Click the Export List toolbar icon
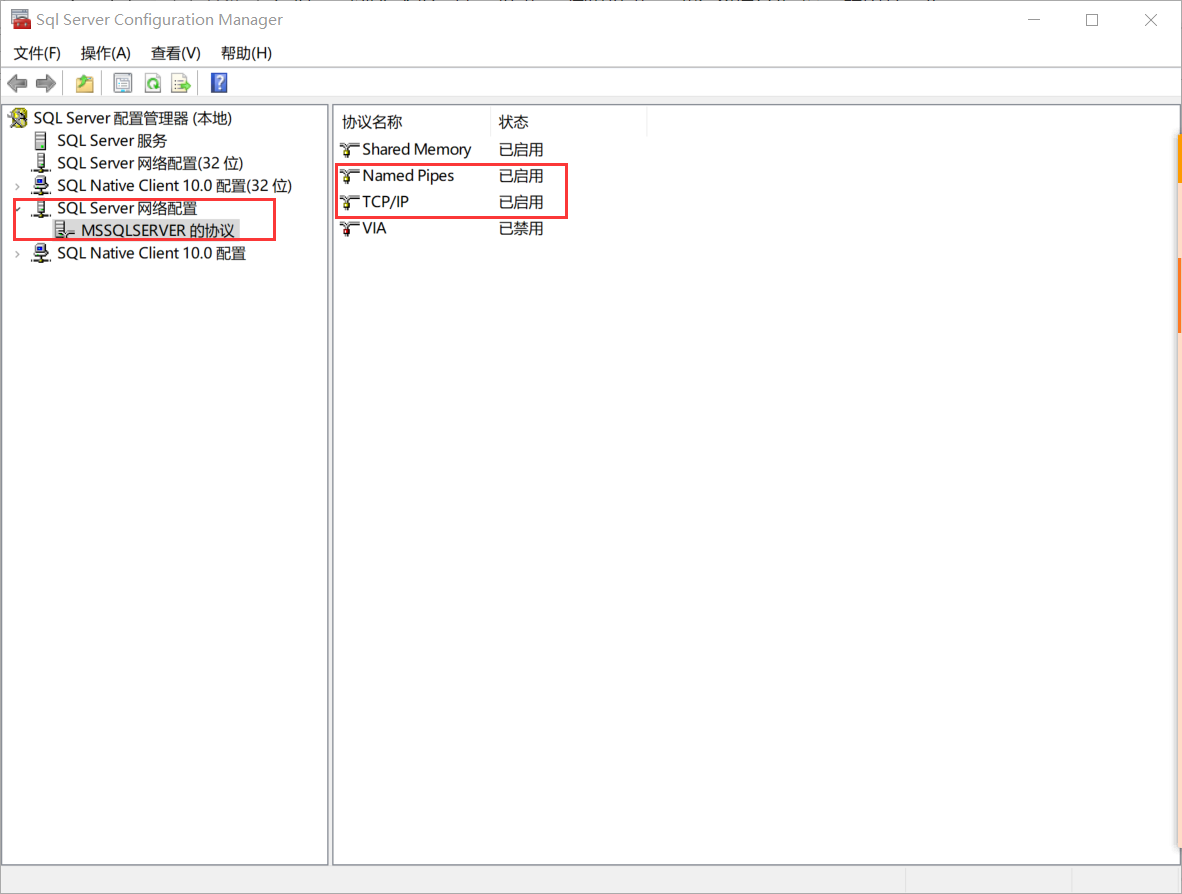Screen dimensions: 1182x894 point(181,83)
